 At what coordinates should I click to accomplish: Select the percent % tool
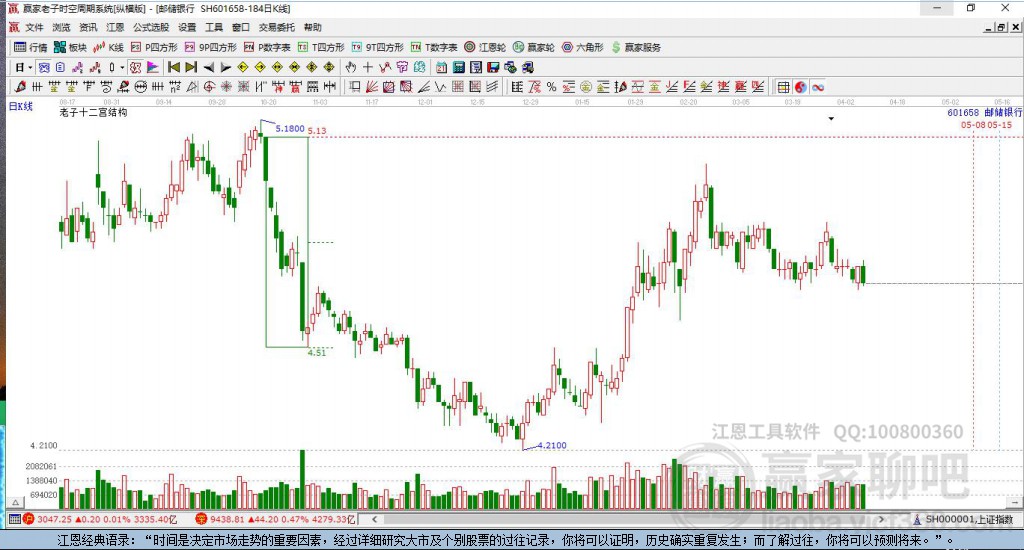coord(551,87)
